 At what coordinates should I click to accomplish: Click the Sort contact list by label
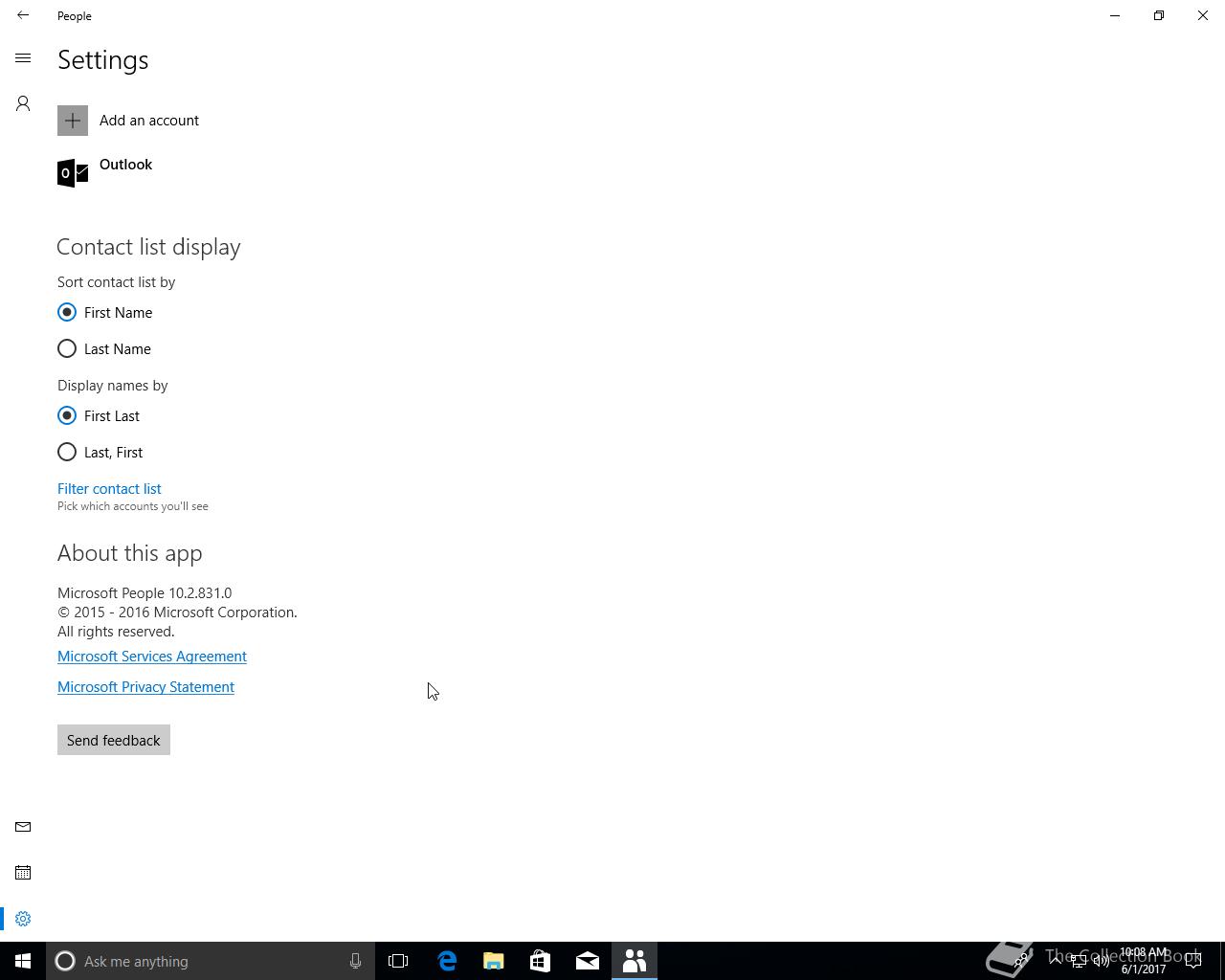click(x=116, y=282)
